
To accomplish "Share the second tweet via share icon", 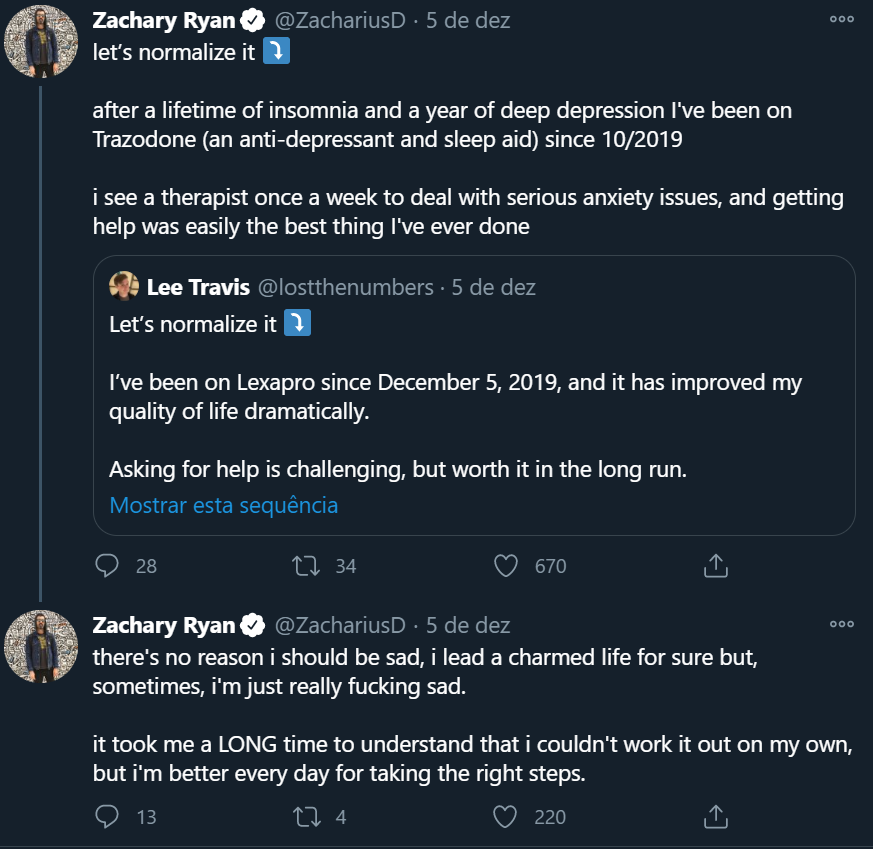I will pyautogui.click(x=714, y=817).
